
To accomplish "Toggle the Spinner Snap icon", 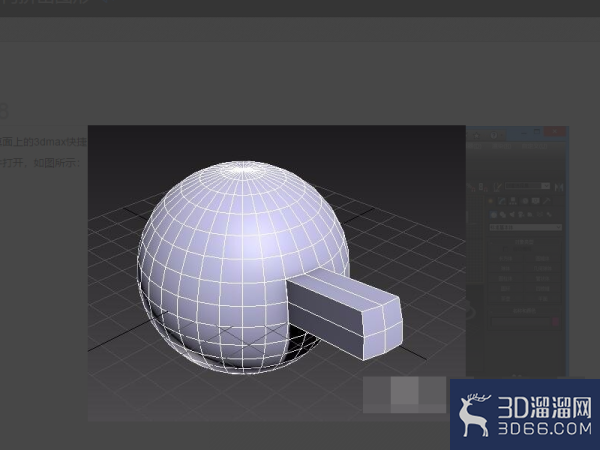I will [483, 187].
